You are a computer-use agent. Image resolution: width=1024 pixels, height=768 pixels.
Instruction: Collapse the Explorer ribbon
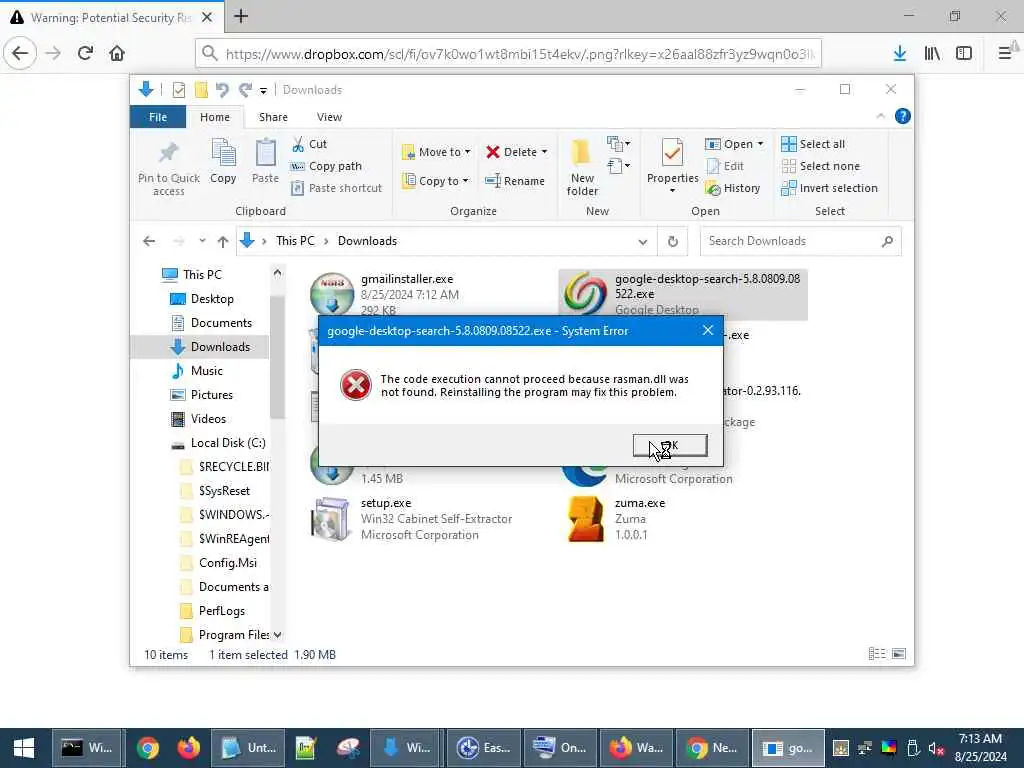click(880, 116)
